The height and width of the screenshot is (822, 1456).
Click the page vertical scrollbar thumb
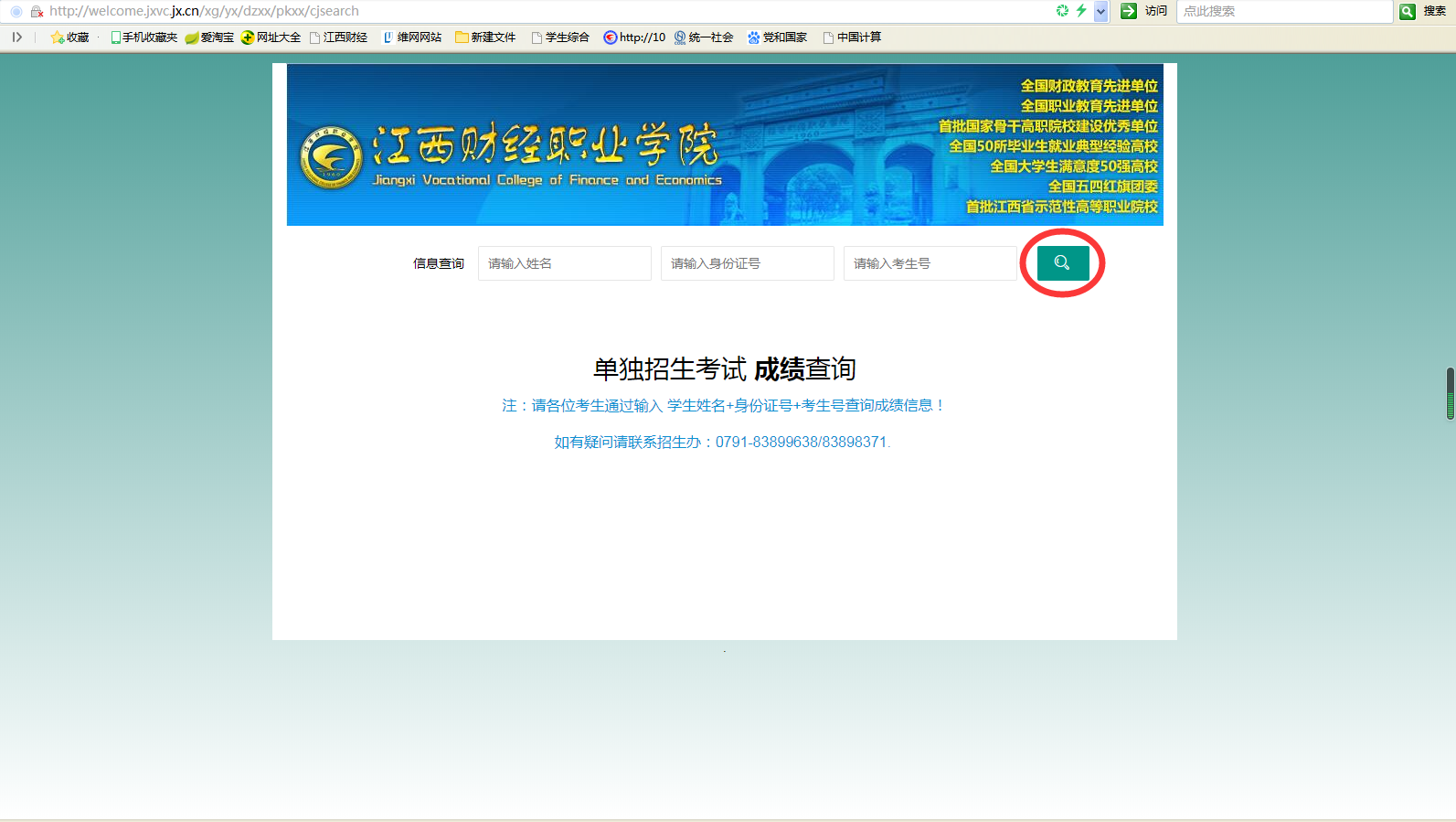coord(1450,393)
